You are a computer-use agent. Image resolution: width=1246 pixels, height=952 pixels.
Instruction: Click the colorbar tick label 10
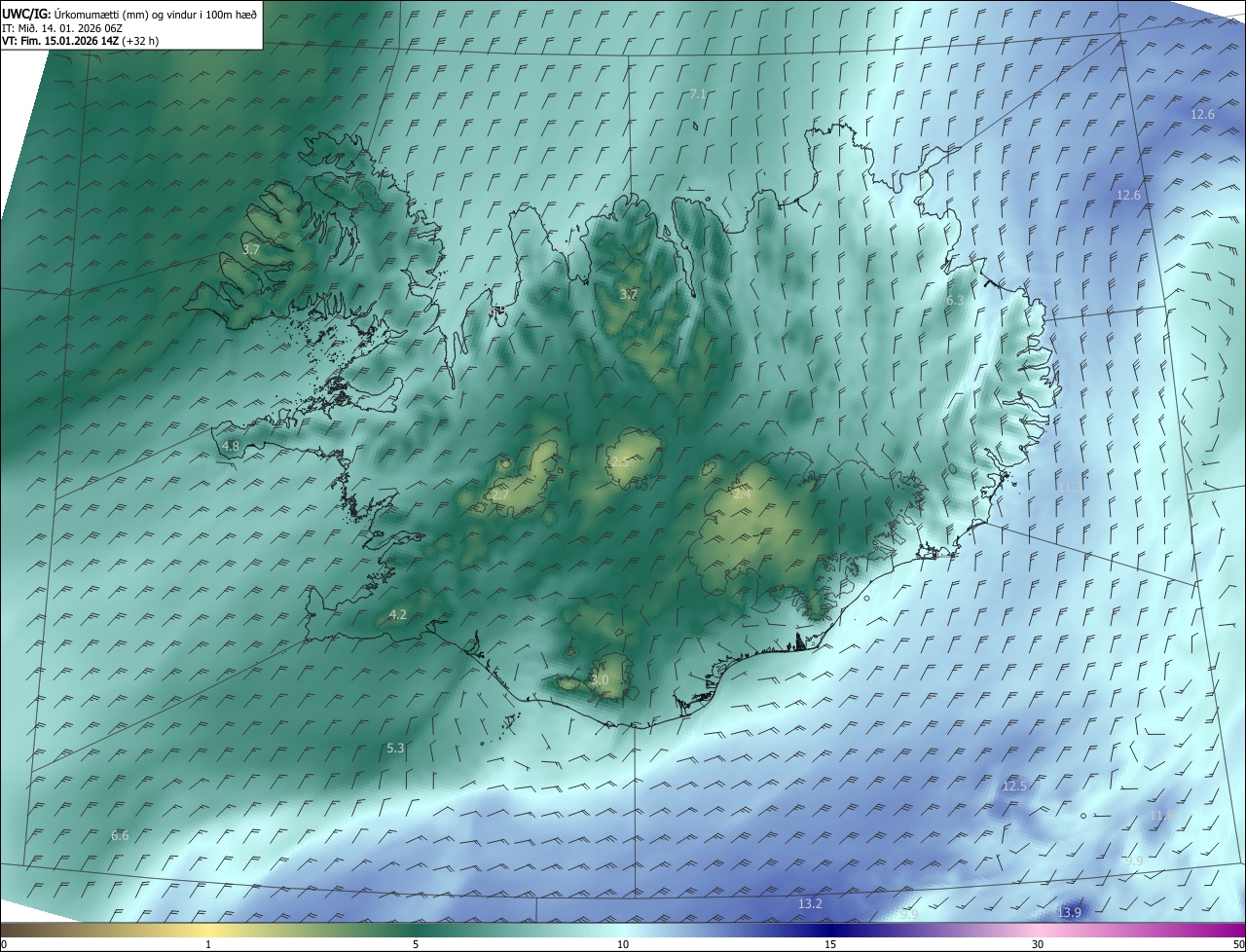[623, 944]
